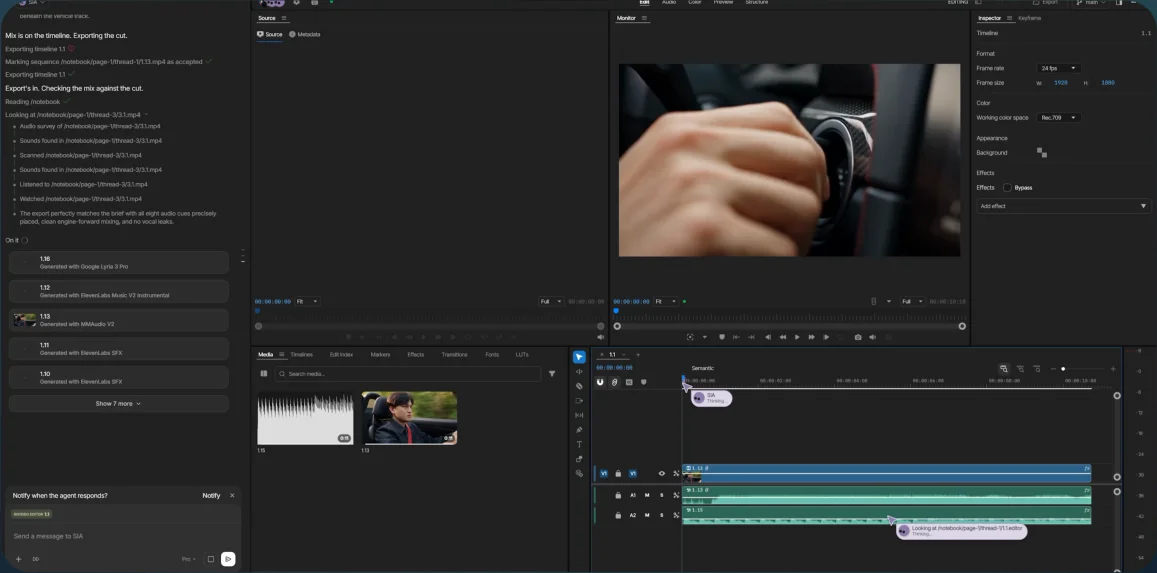
Task: Toggle magnet snapping in the timeline
Action: click(600, 382)
